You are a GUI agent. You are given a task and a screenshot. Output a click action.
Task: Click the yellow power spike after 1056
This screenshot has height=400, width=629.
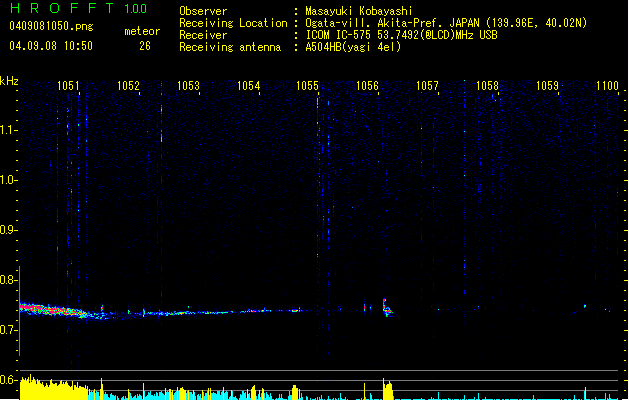click(x=388, y=389)
